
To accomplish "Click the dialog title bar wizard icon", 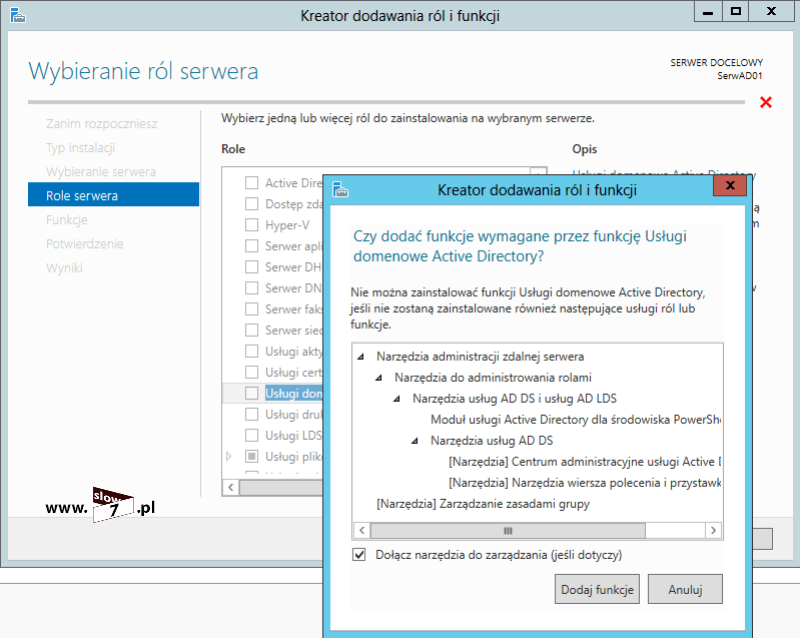I will click(x=340, y=190).
